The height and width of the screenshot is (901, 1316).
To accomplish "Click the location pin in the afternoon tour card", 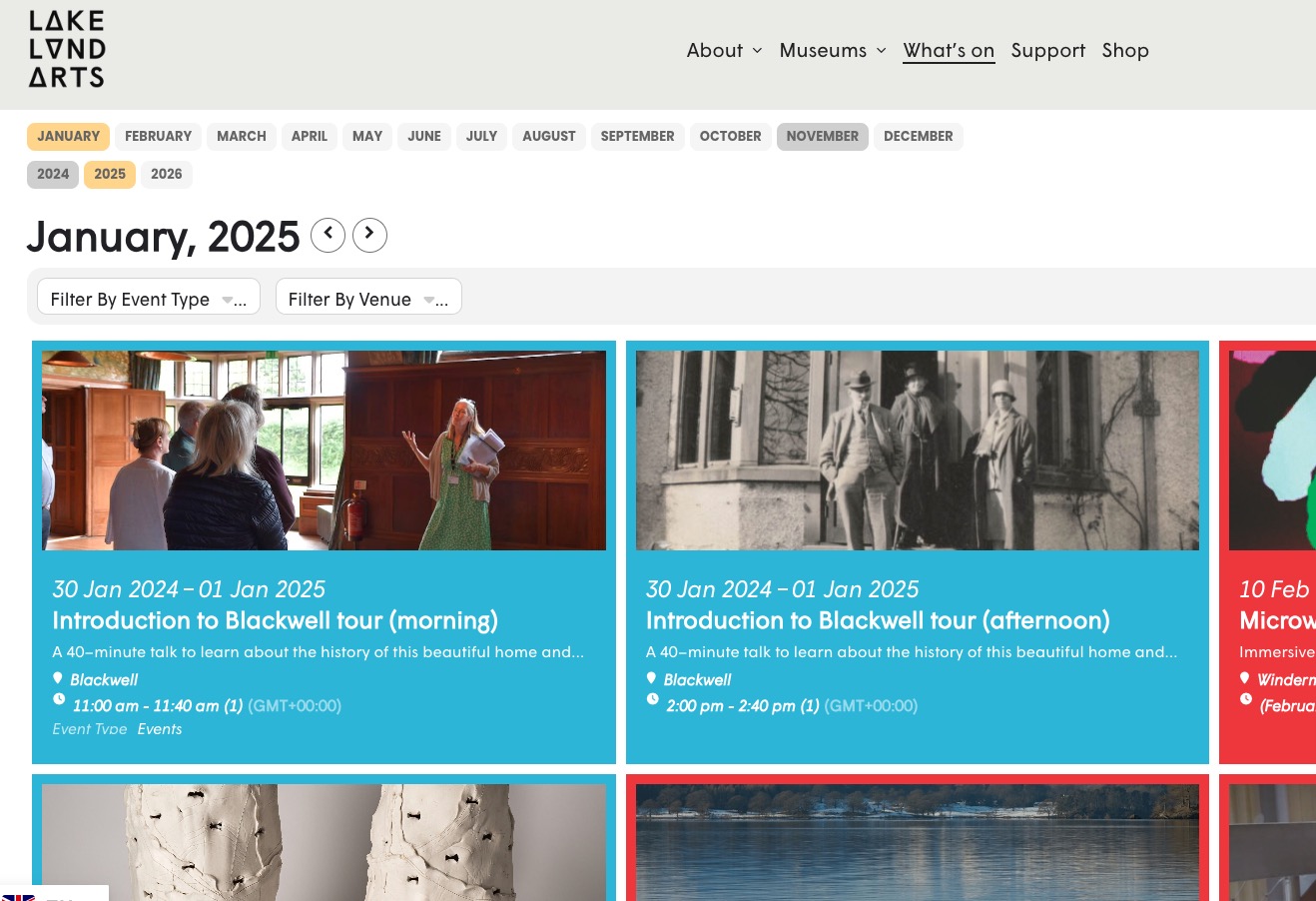I will coord(651,678).
